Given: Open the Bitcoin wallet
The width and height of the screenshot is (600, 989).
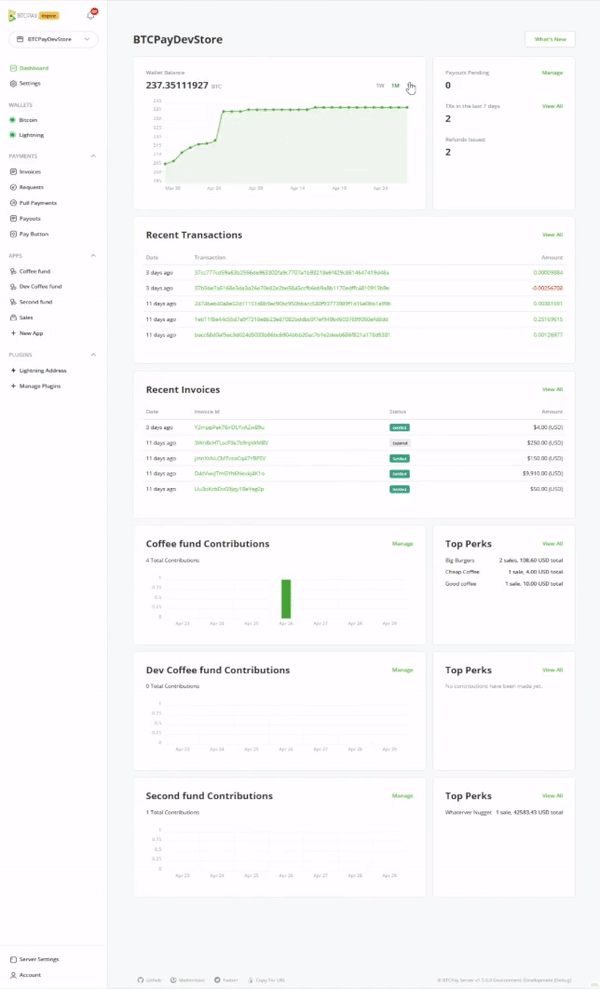Looking at the screenshot, I should [x=28, y=120].
